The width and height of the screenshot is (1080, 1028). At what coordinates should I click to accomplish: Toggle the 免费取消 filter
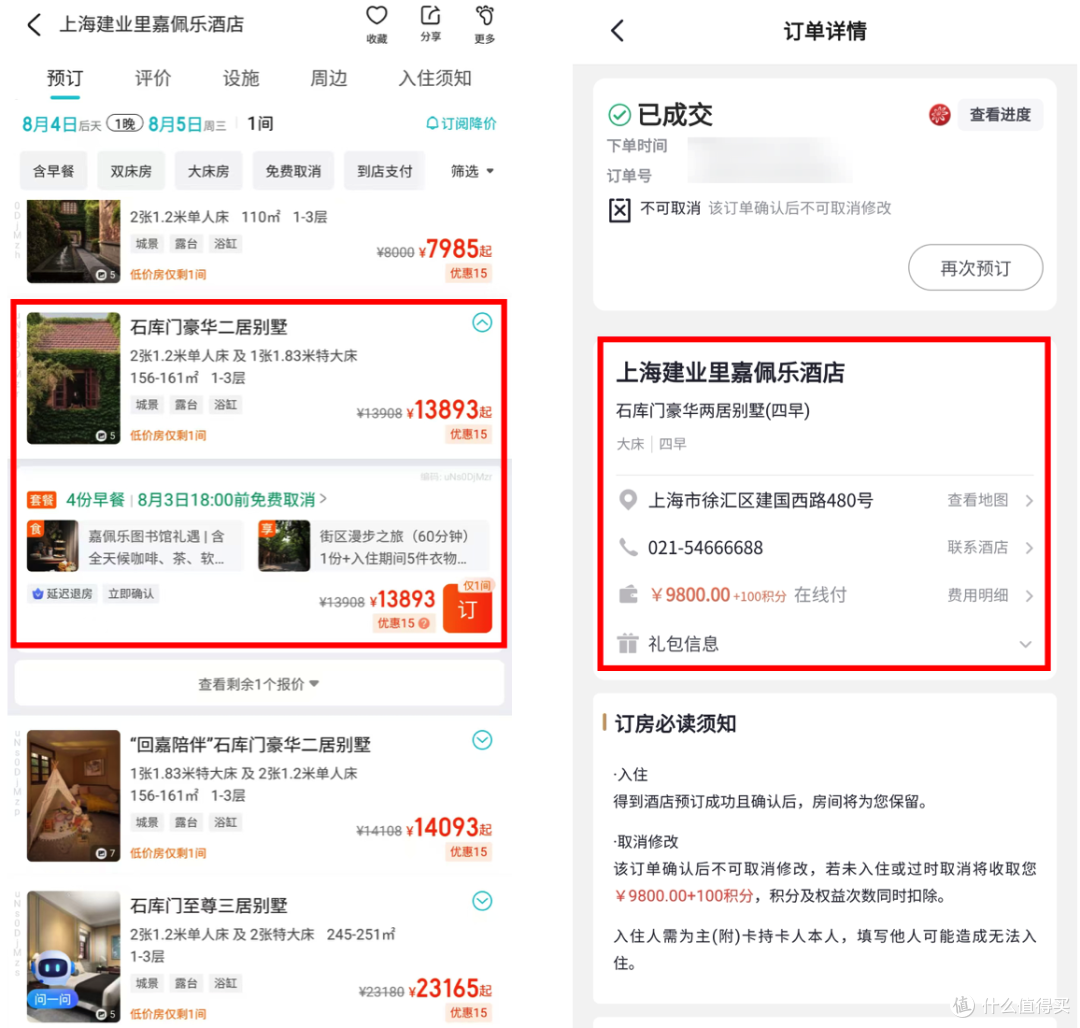click(x=293, y=171)
